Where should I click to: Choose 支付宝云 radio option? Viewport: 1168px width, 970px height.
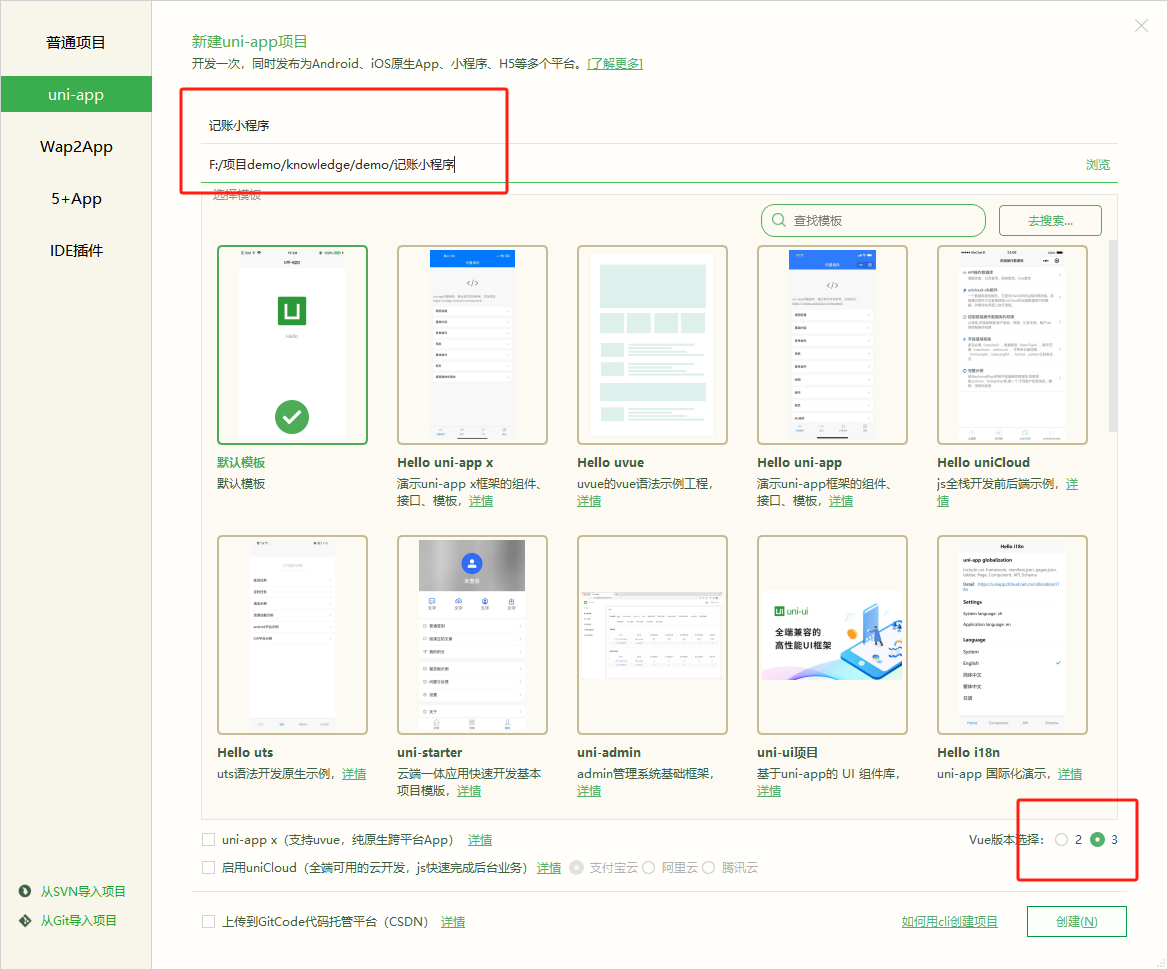[576, 867]
